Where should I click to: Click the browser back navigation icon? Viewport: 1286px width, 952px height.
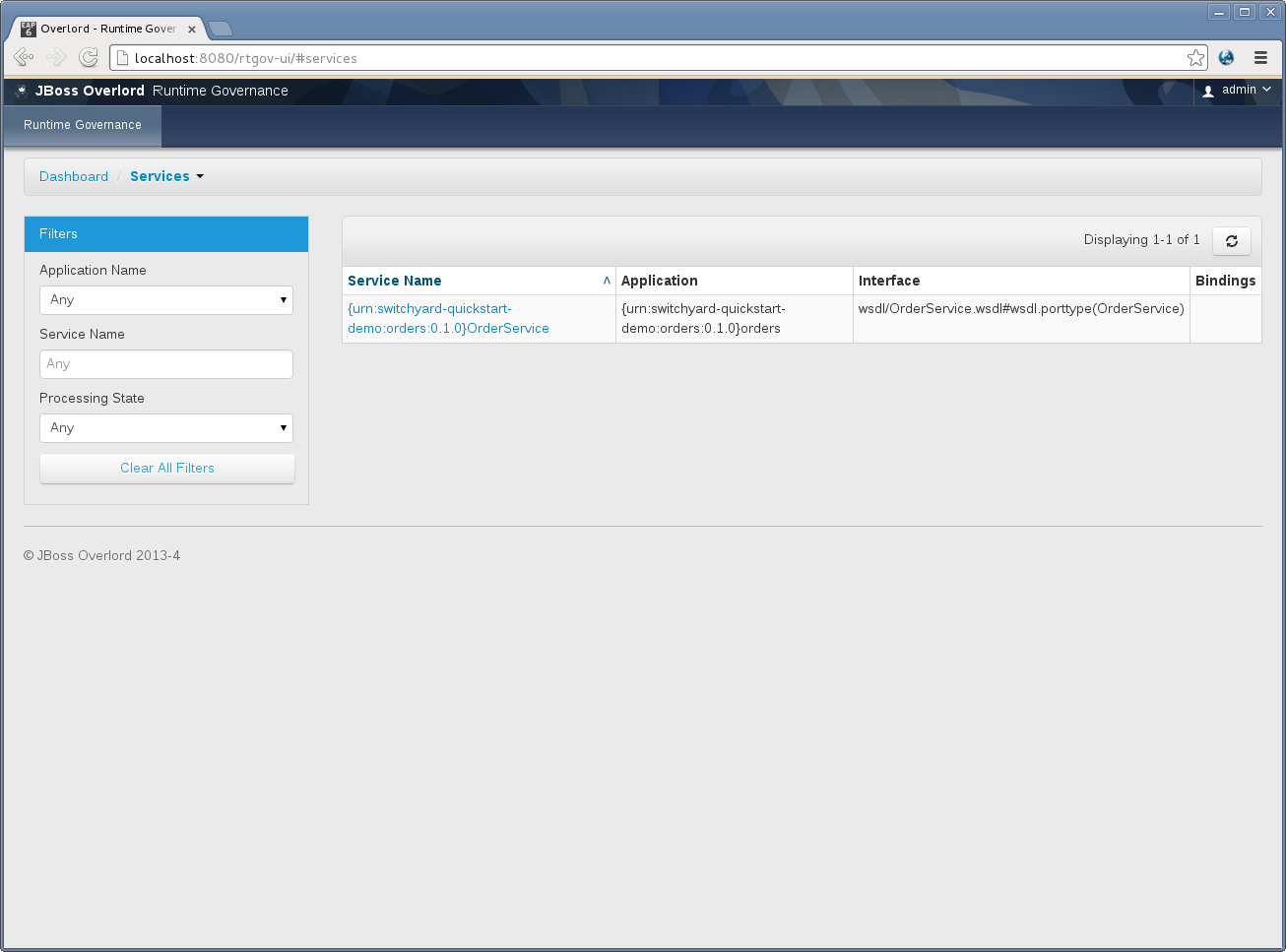coord(23,57)
